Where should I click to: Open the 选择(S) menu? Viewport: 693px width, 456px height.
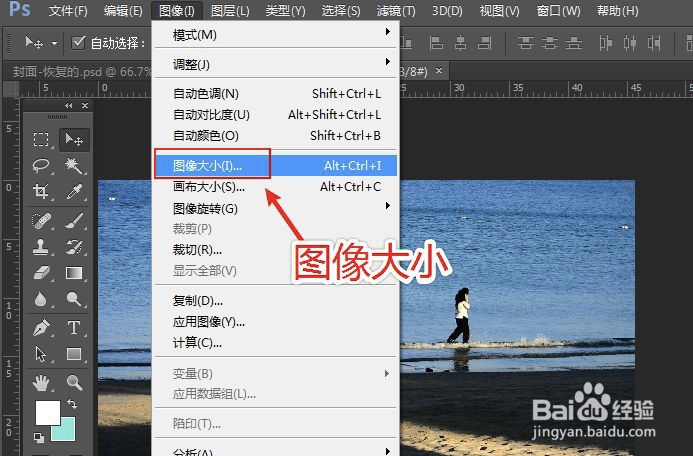(x=341, y=11)
